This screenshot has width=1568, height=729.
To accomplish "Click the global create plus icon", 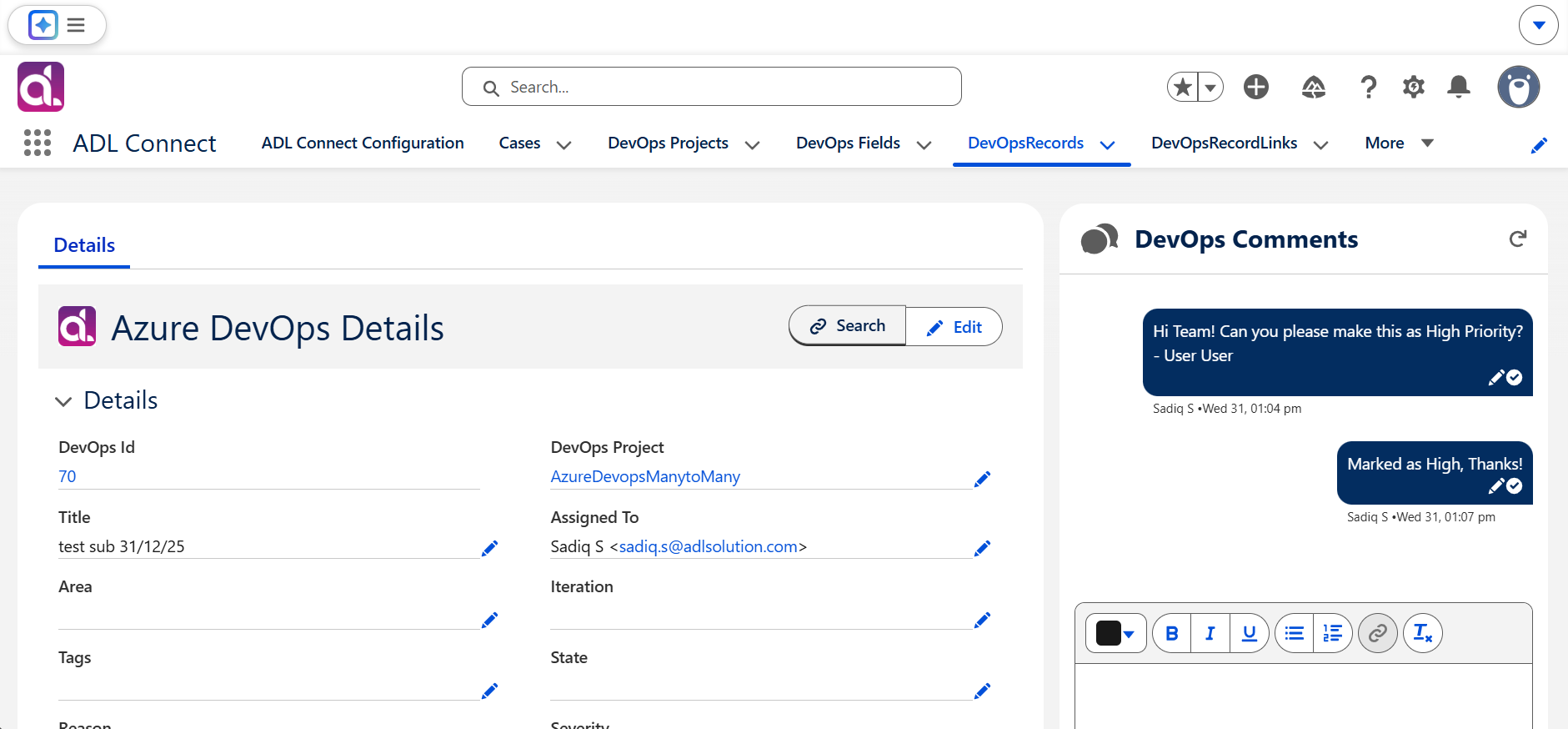I will pos(1255,87).
